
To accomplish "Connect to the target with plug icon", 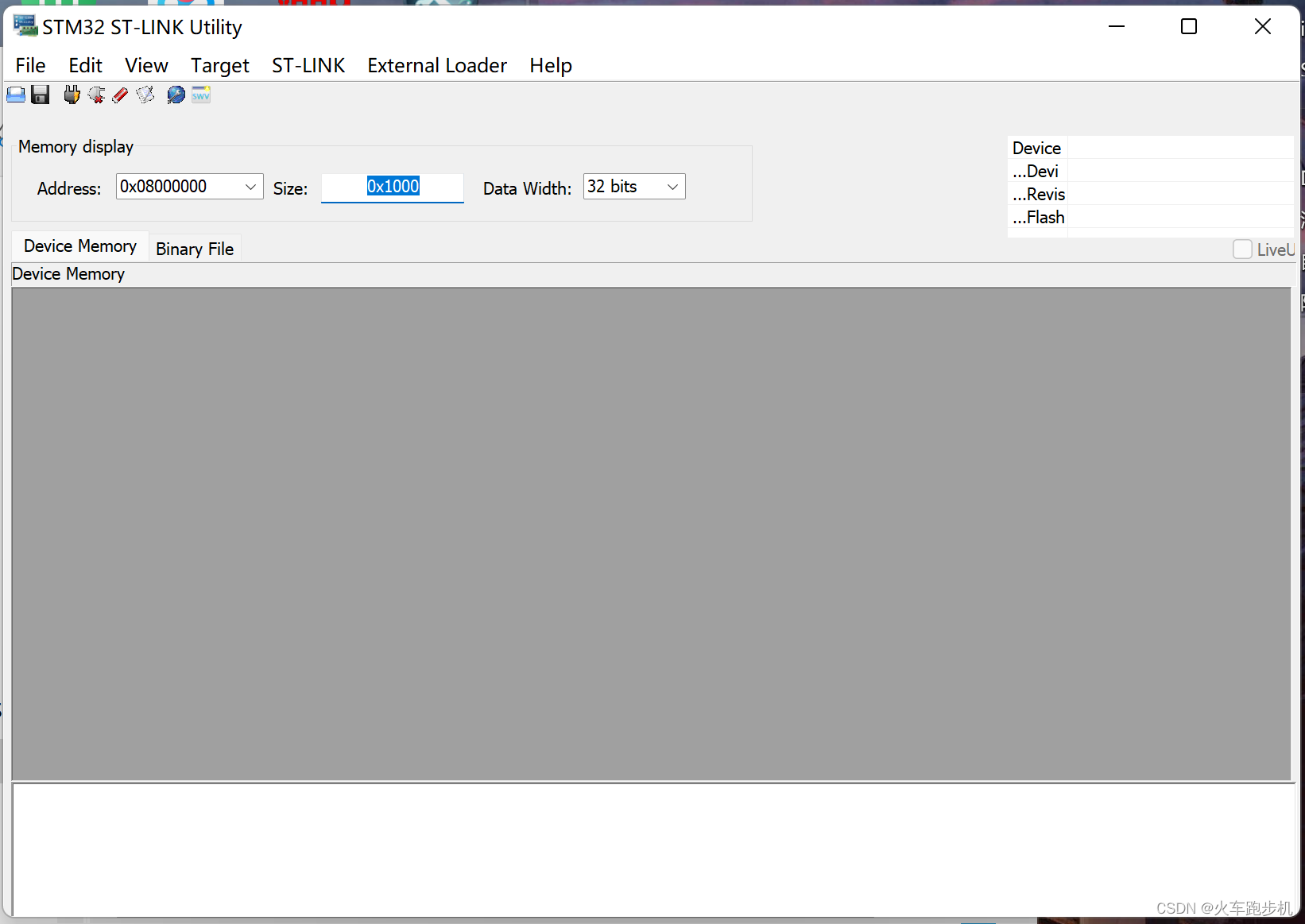I will tap(72, 95).
